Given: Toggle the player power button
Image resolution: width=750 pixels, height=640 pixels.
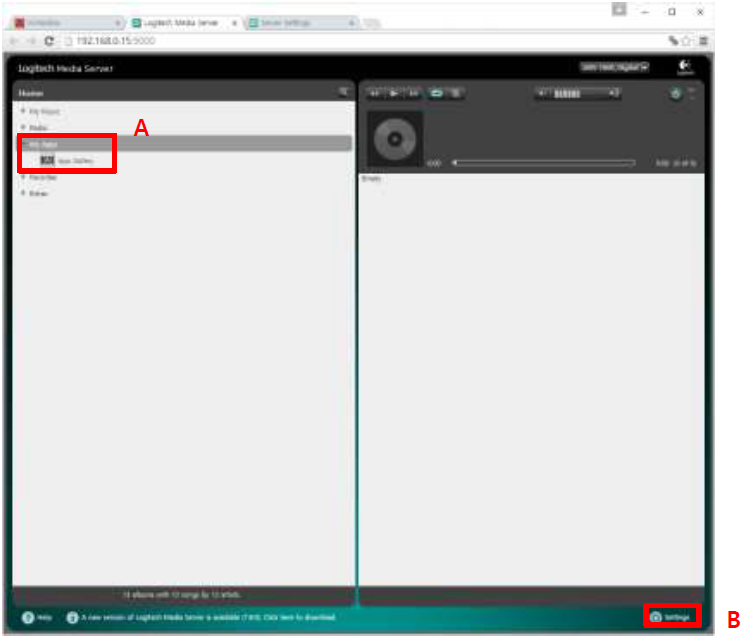Looking at the screenshot, I should 676,94.
